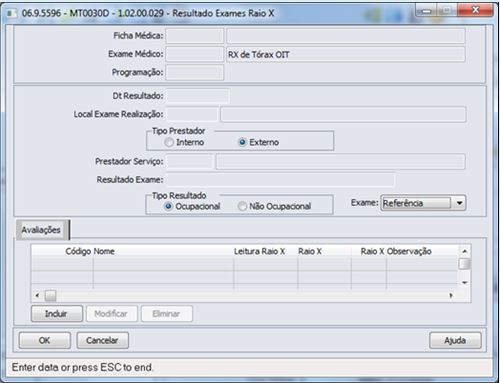Click the Prestador Serviço name field
This screenshot has width=500, height=383.
click(x=340, y=162)
